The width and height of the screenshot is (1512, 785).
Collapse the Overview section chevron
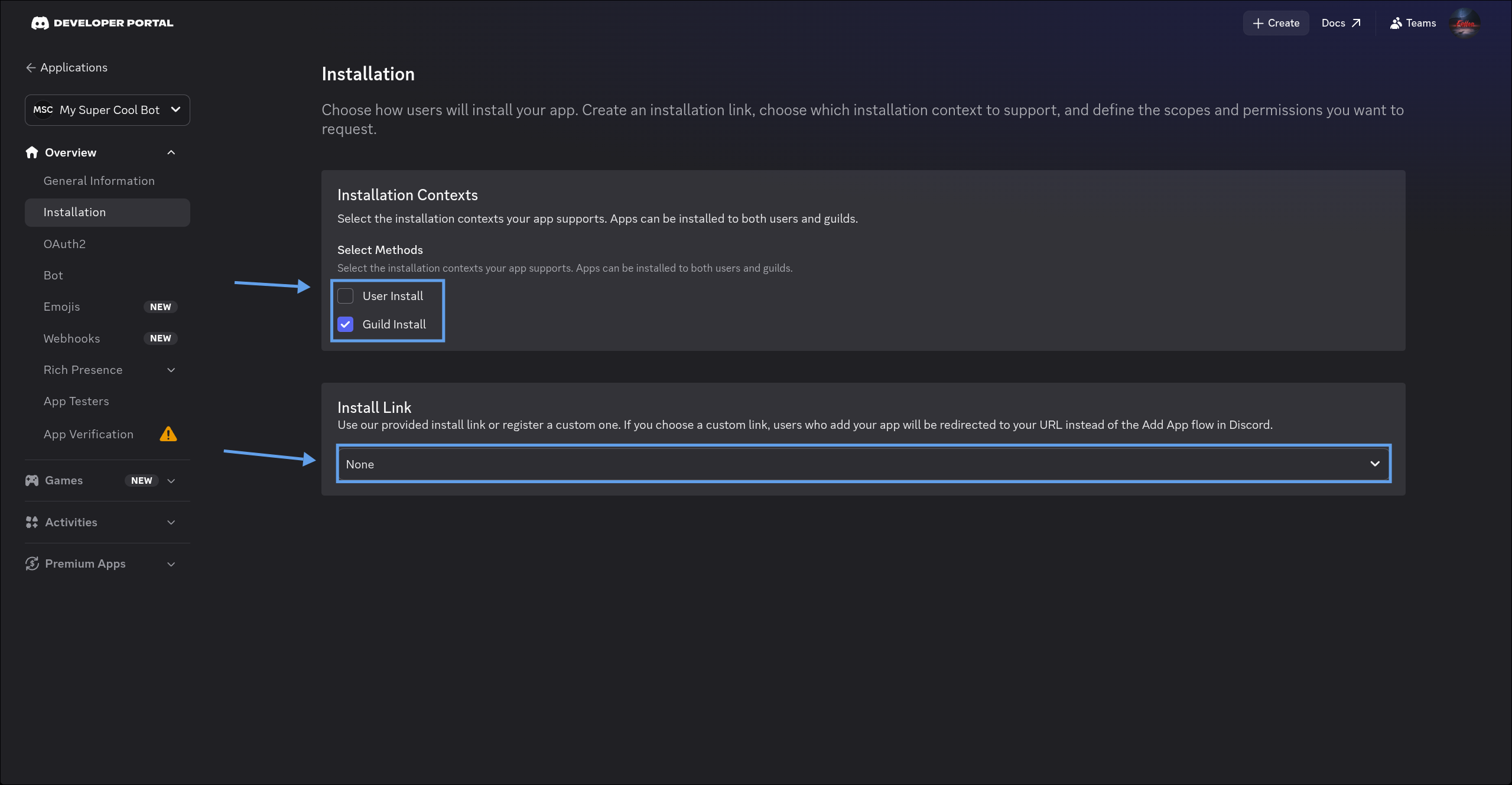coord(171,152)
